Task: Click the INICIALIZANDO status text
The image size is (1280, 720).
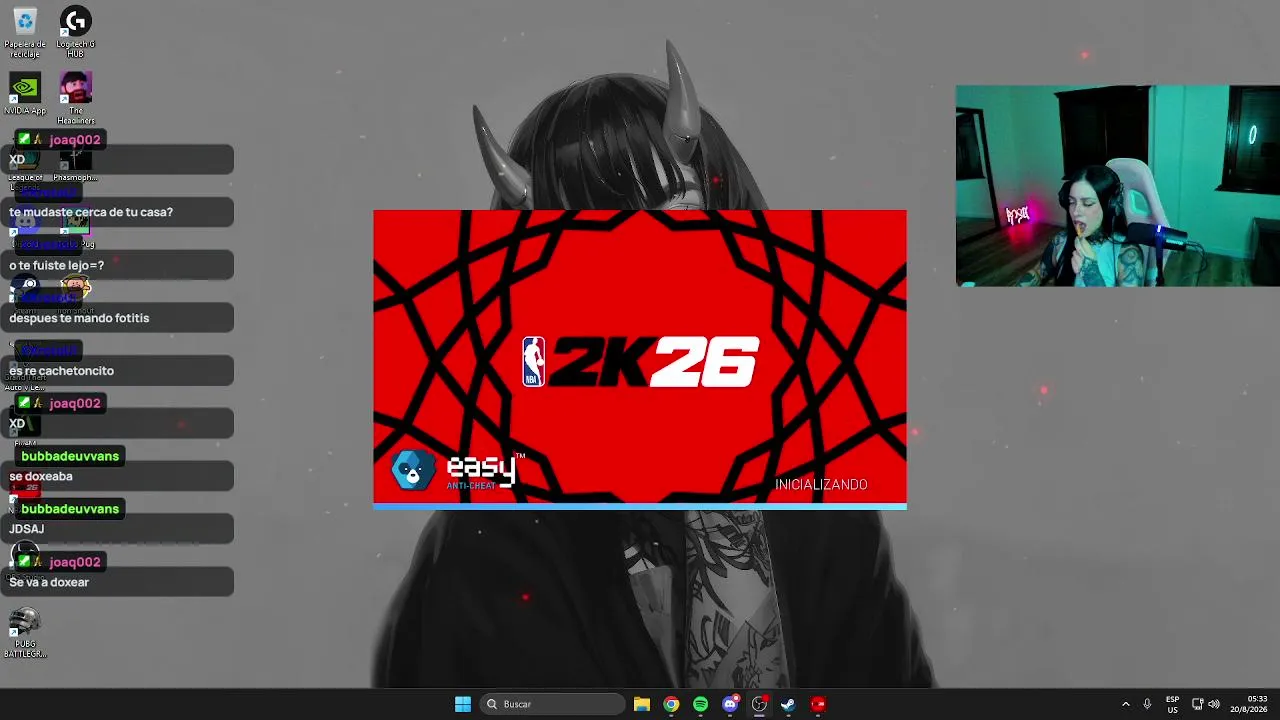Action: pos(821,485)
